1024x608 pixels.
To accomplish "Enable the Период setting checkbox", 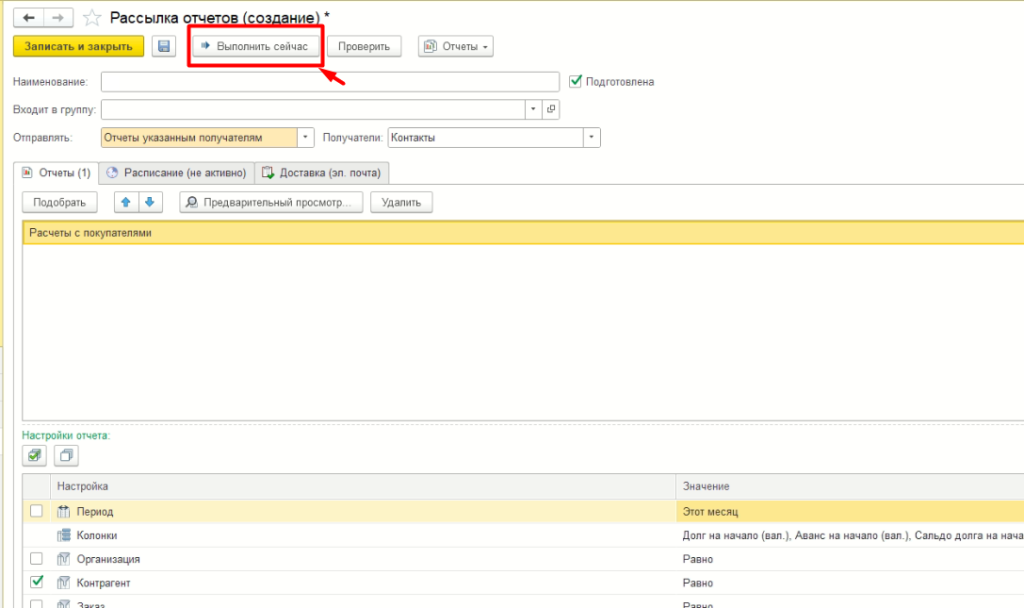I will pos(37,511).
